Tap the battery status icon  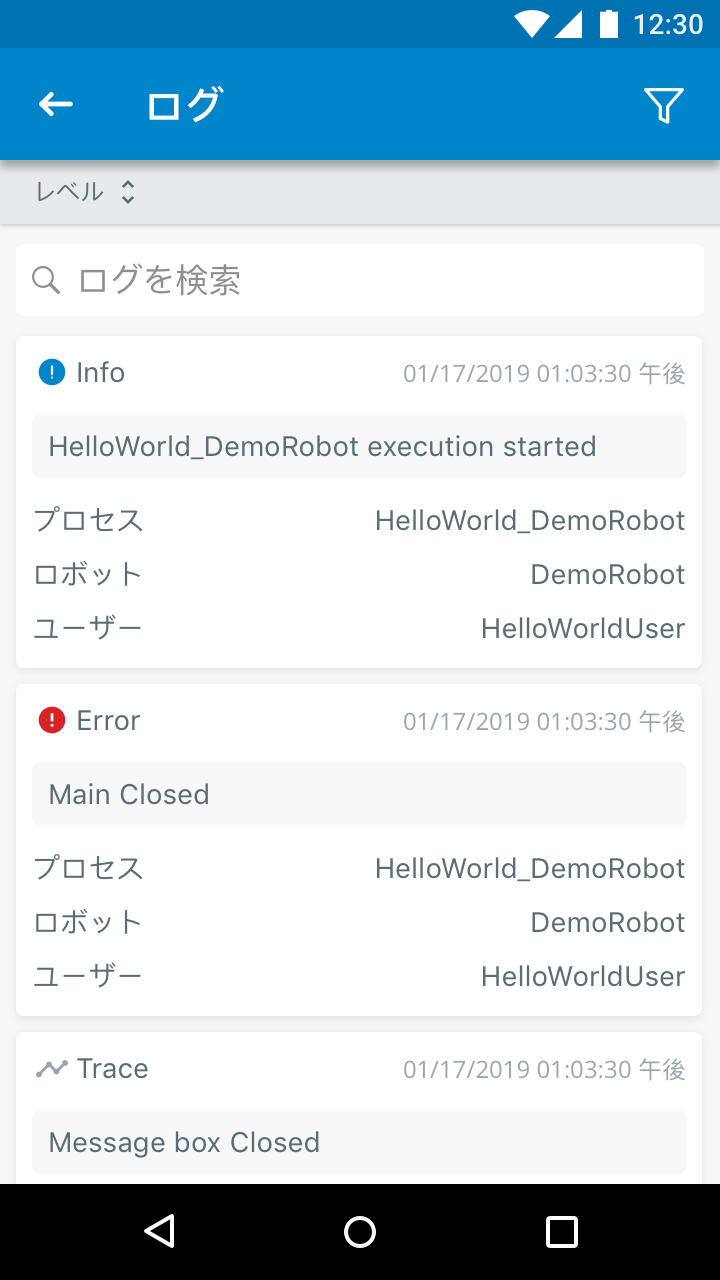608,23
